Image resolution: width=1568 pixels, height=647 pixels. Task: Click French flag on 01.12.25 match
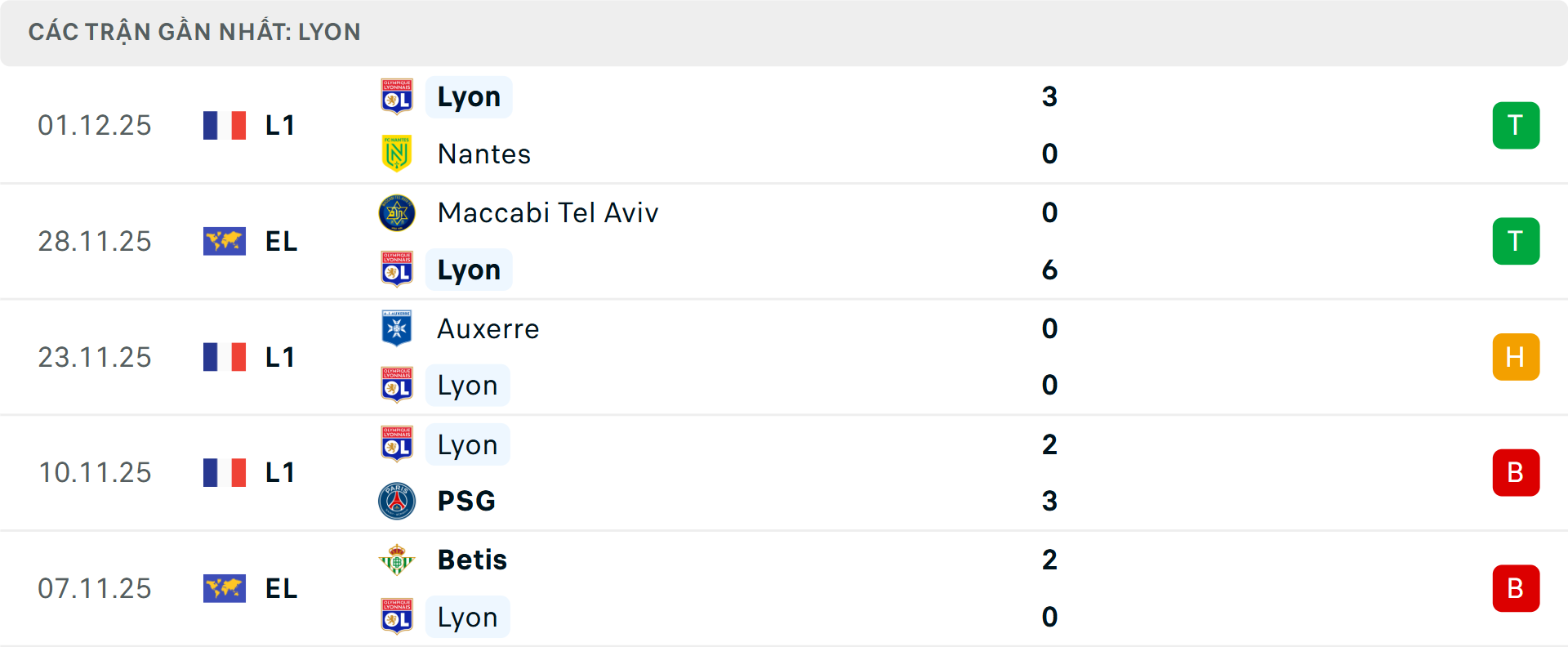click(x=225, y=126)
